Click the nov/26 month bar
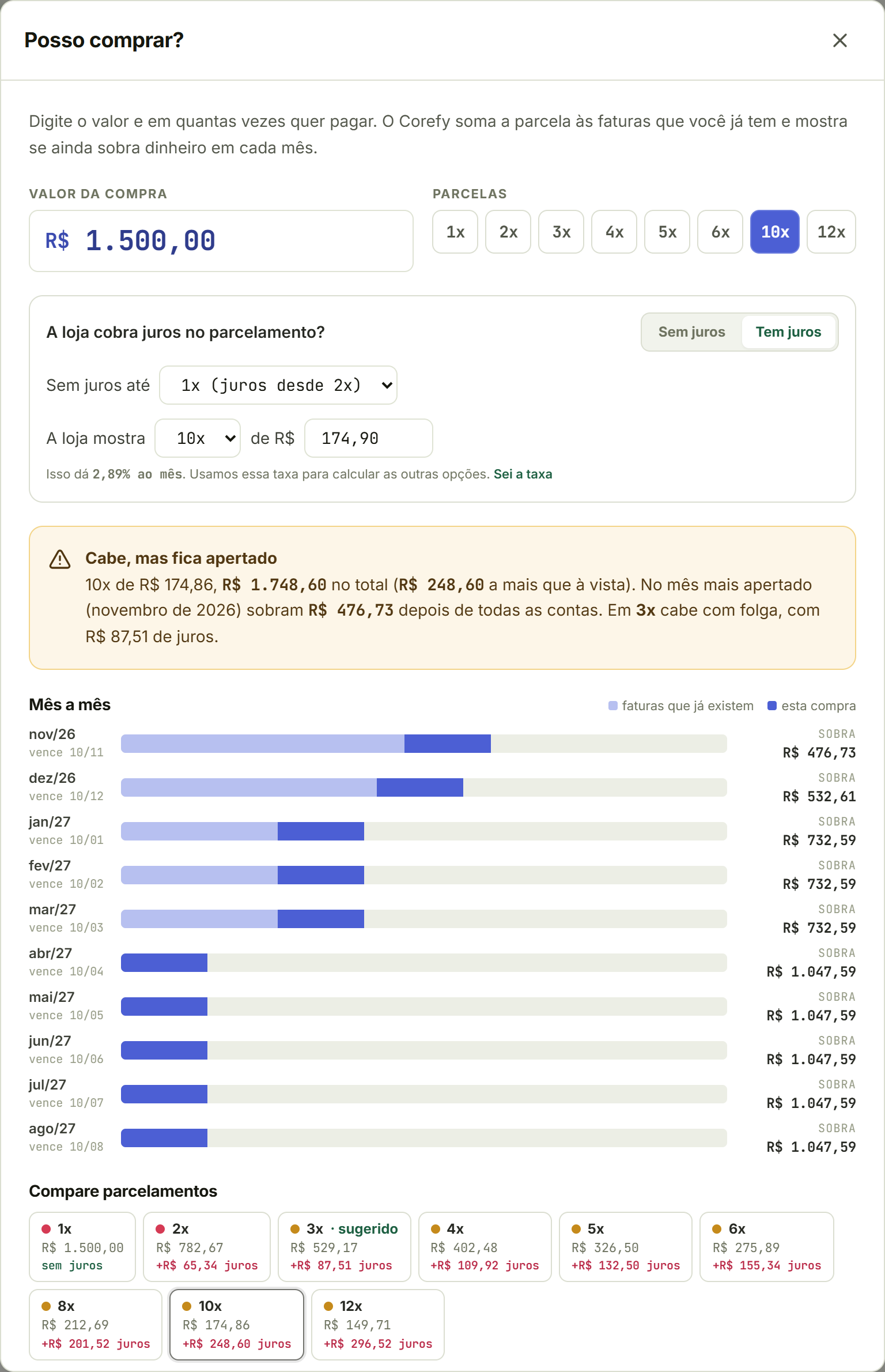This screenshot has width=885, height=1372. tap(424, 744)
